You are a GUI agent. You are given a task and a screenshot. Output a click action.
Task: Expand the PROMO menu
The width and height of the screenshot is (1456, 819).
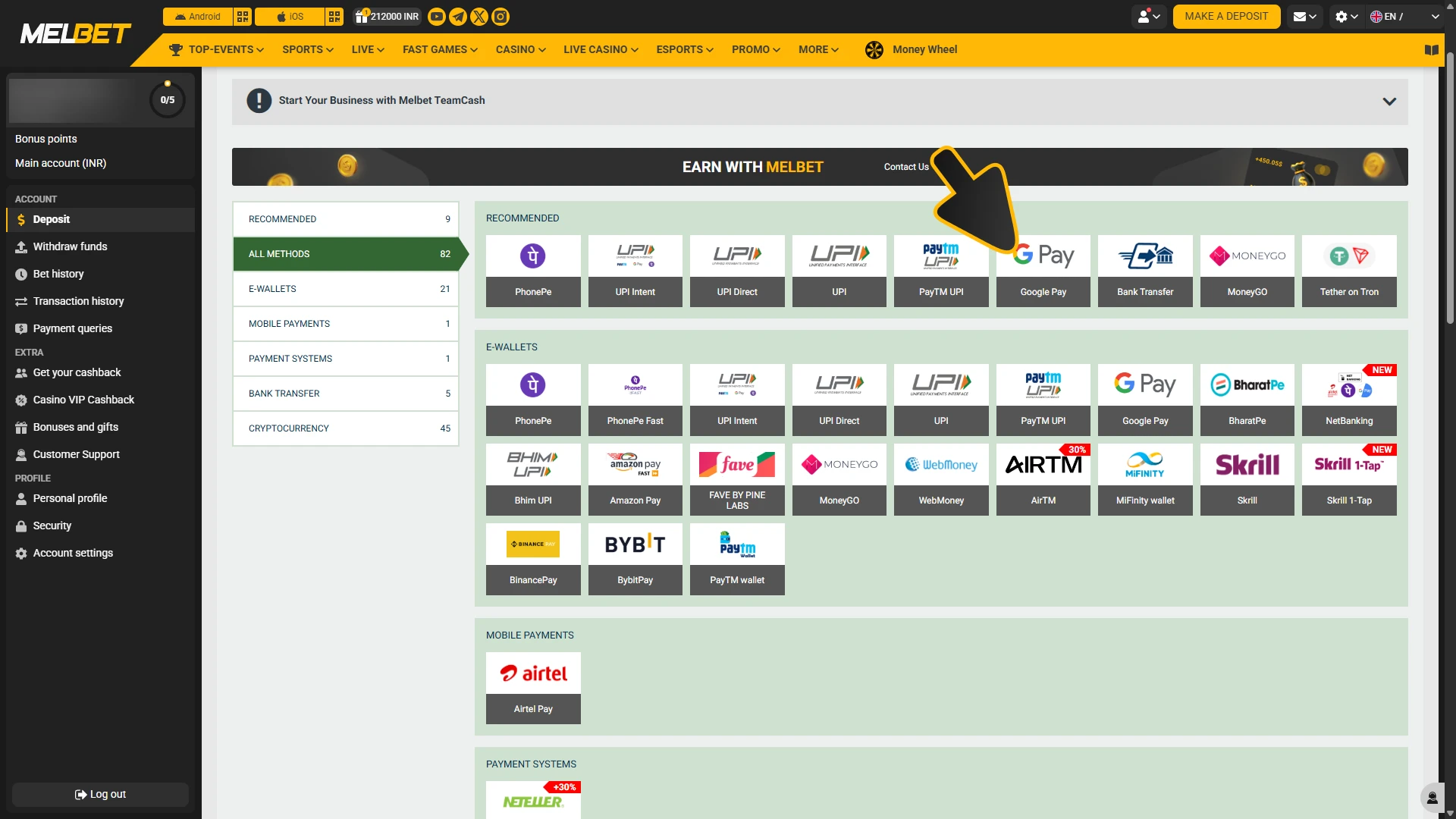point(756,50)
